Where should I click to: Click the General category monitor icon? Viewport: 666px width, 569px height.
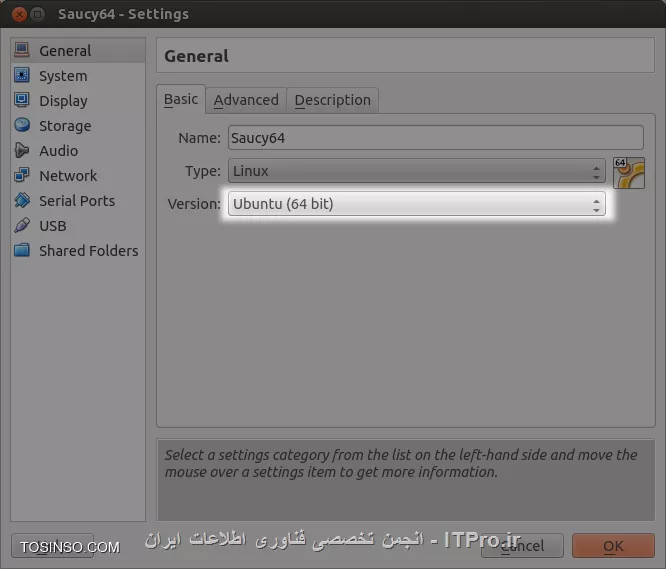coord(22,50)
